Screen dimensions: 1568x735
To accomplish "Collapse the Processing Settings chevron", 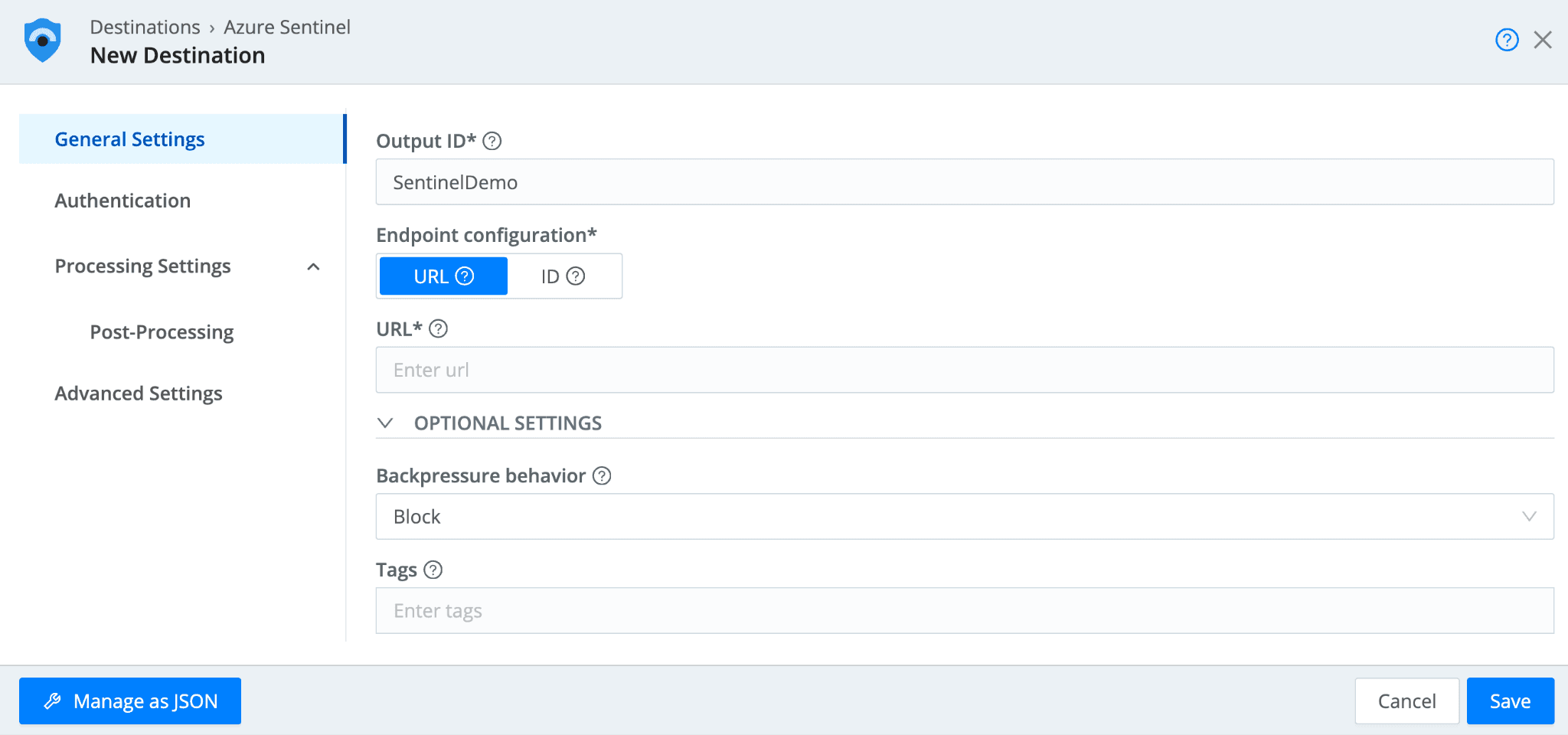I will pos(313,266).
